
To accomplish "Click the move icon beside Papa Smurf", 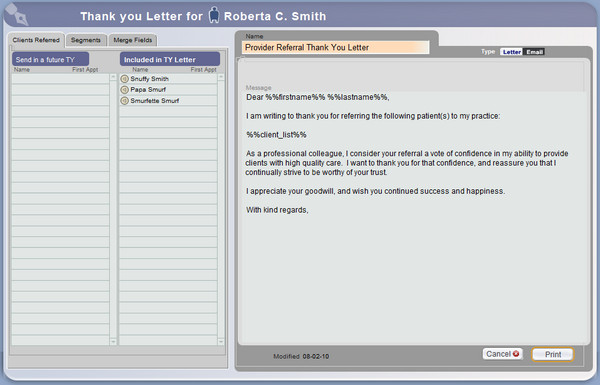I will [124, 90].
